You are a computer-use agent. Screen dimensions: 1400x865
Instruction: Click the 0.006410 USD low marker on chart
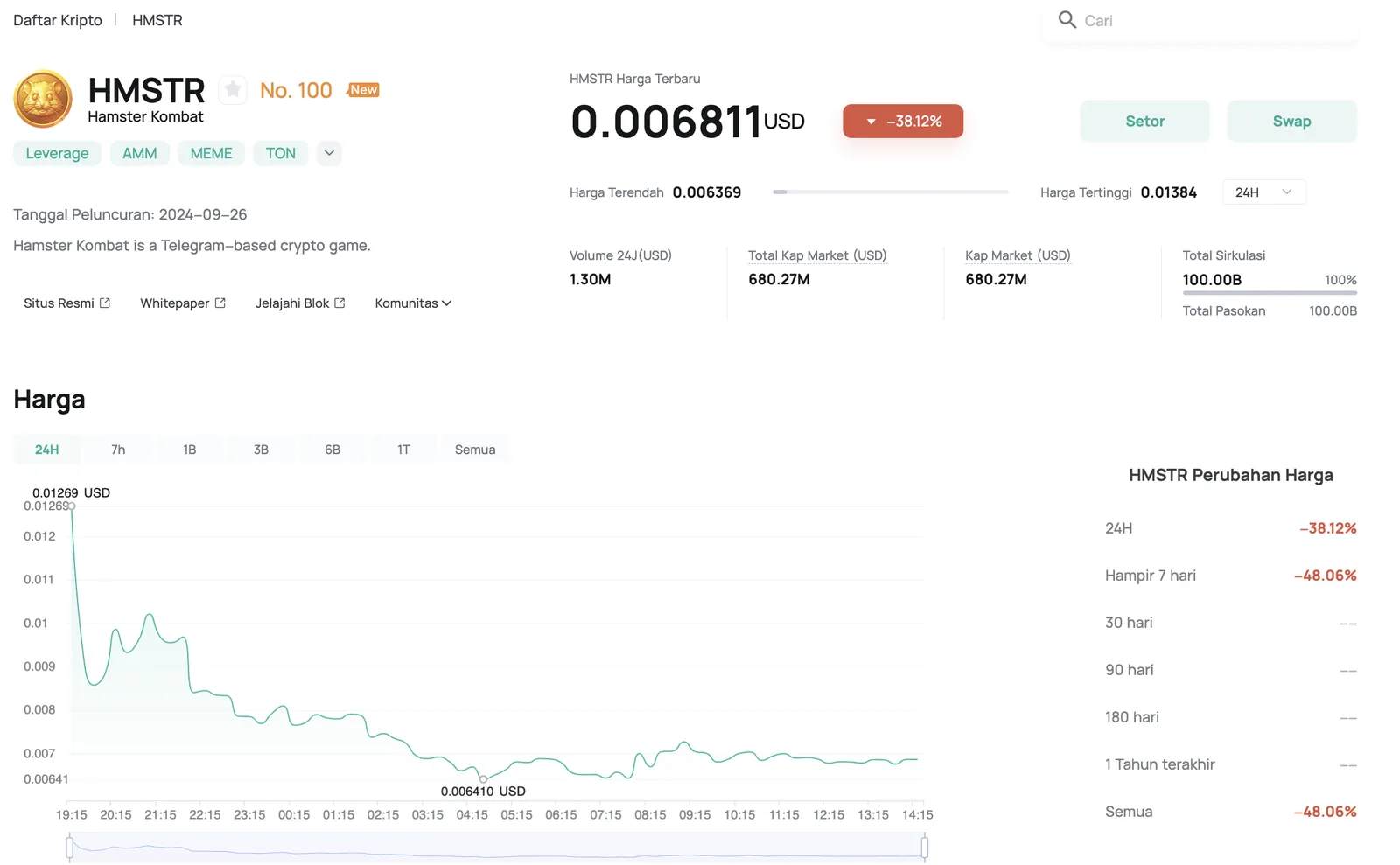point(483,778)
